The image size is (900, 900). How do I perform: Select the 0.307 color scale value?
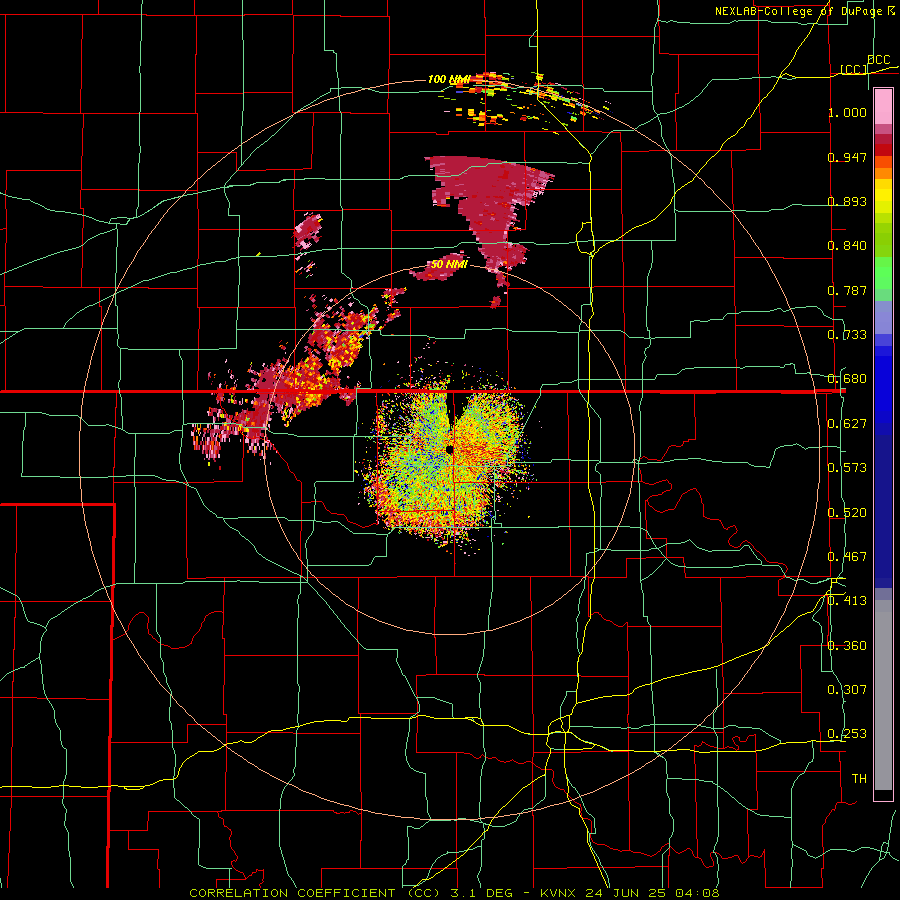point(847,690)
